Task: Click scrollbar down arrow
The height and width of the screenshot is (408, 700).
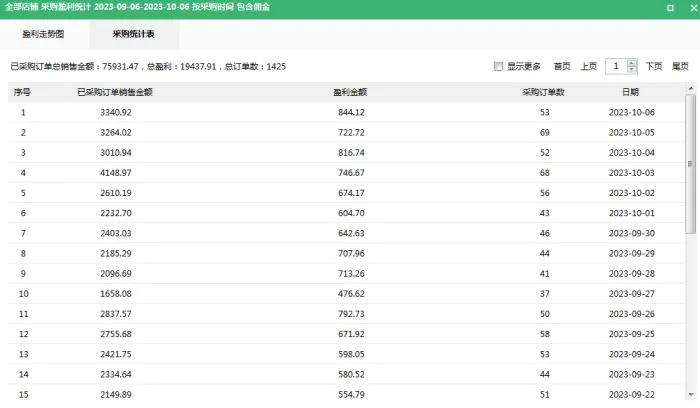Action: click(x=691, y=395)
